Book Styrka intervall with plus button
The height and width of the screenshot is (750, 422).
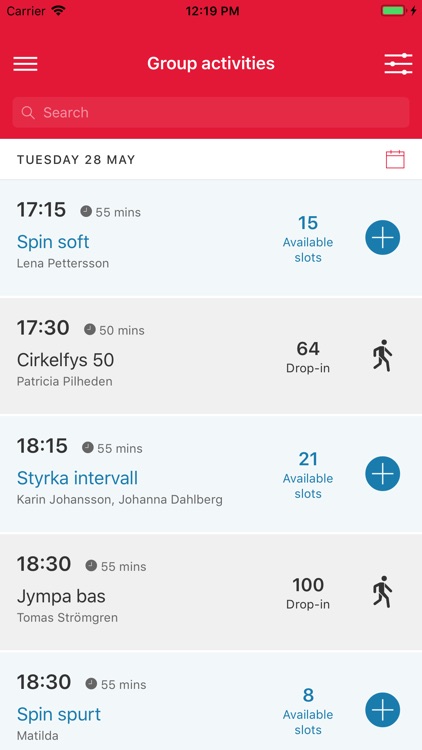[383, 474]
